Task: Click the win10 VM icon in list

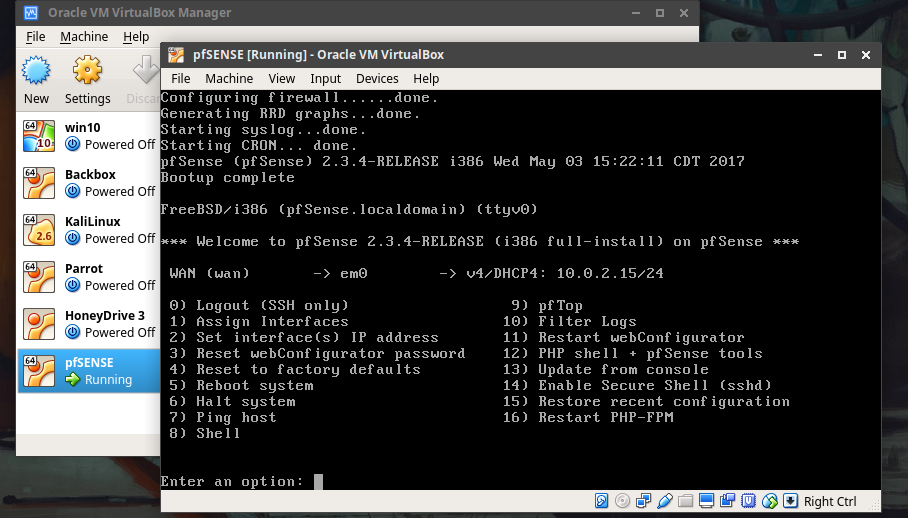Action: tap(39, 135)
